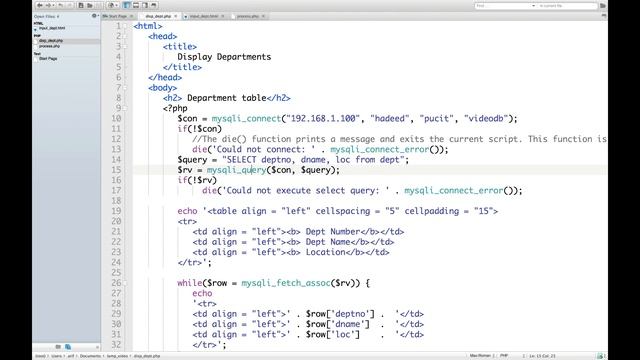Select input_dept.html in the Open Files list
Viewport: 640px width, 360px height.
[52, 28]
